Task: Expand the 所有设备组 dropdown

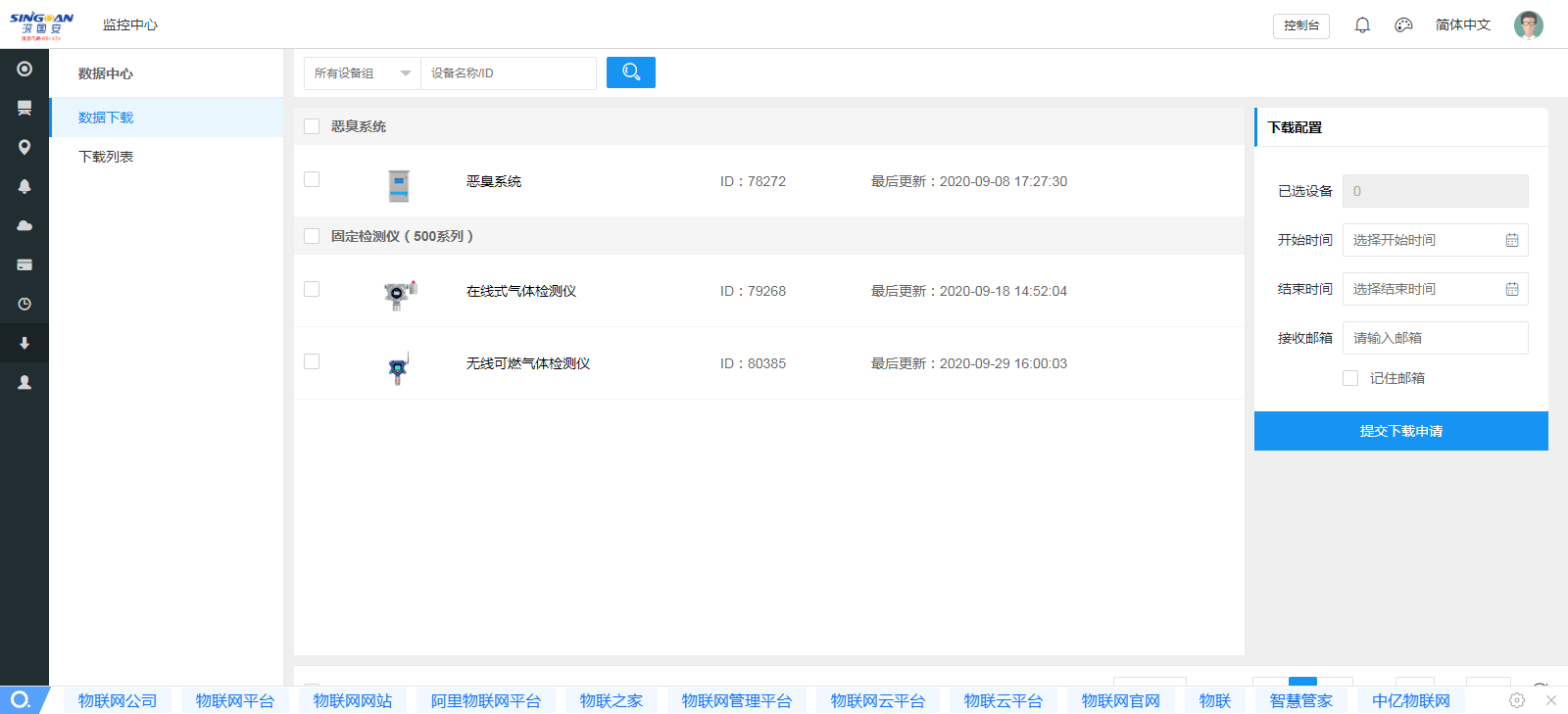Action: tap(362, 73)
